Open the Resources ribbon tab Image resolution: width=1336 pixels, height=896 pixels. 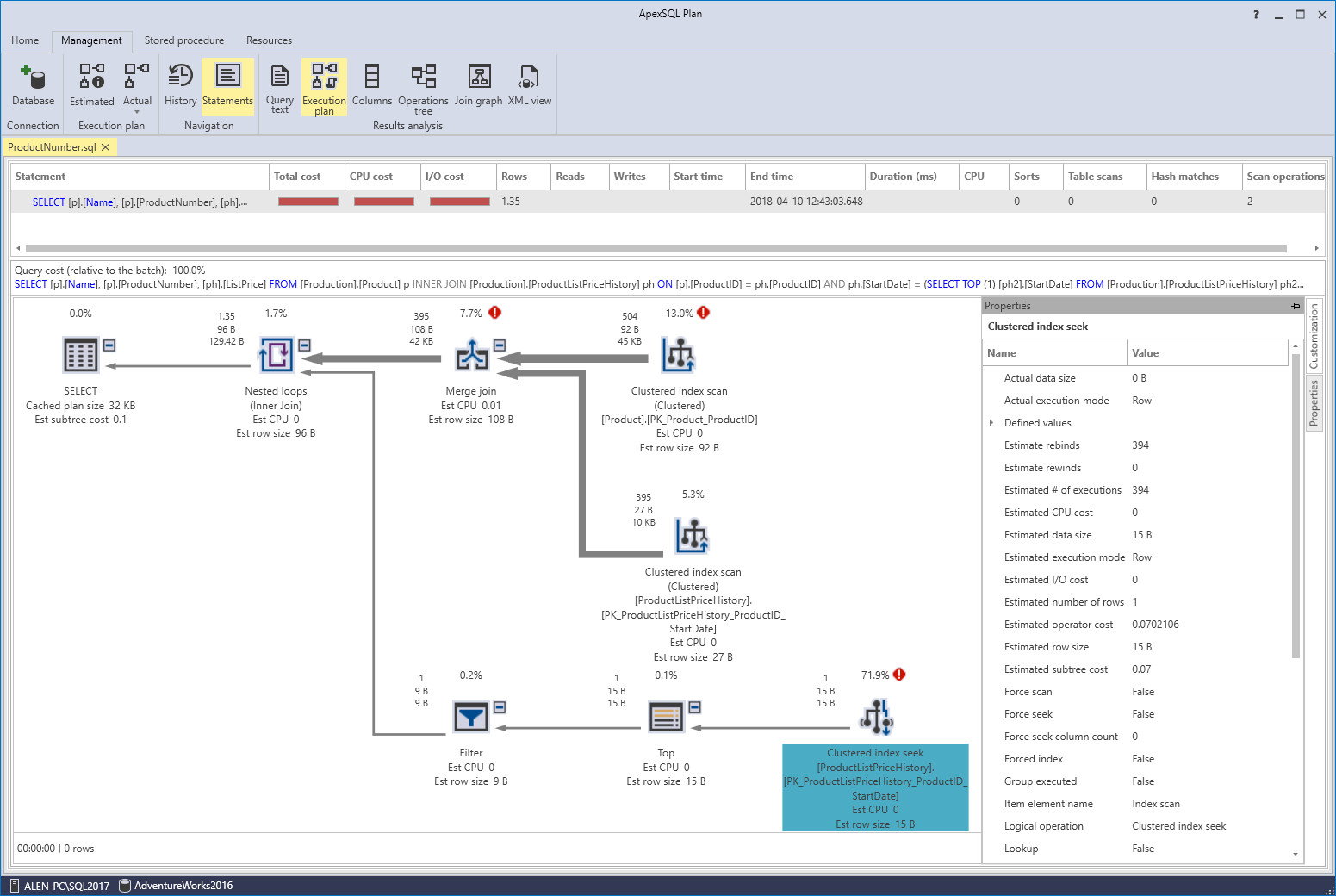269,40
